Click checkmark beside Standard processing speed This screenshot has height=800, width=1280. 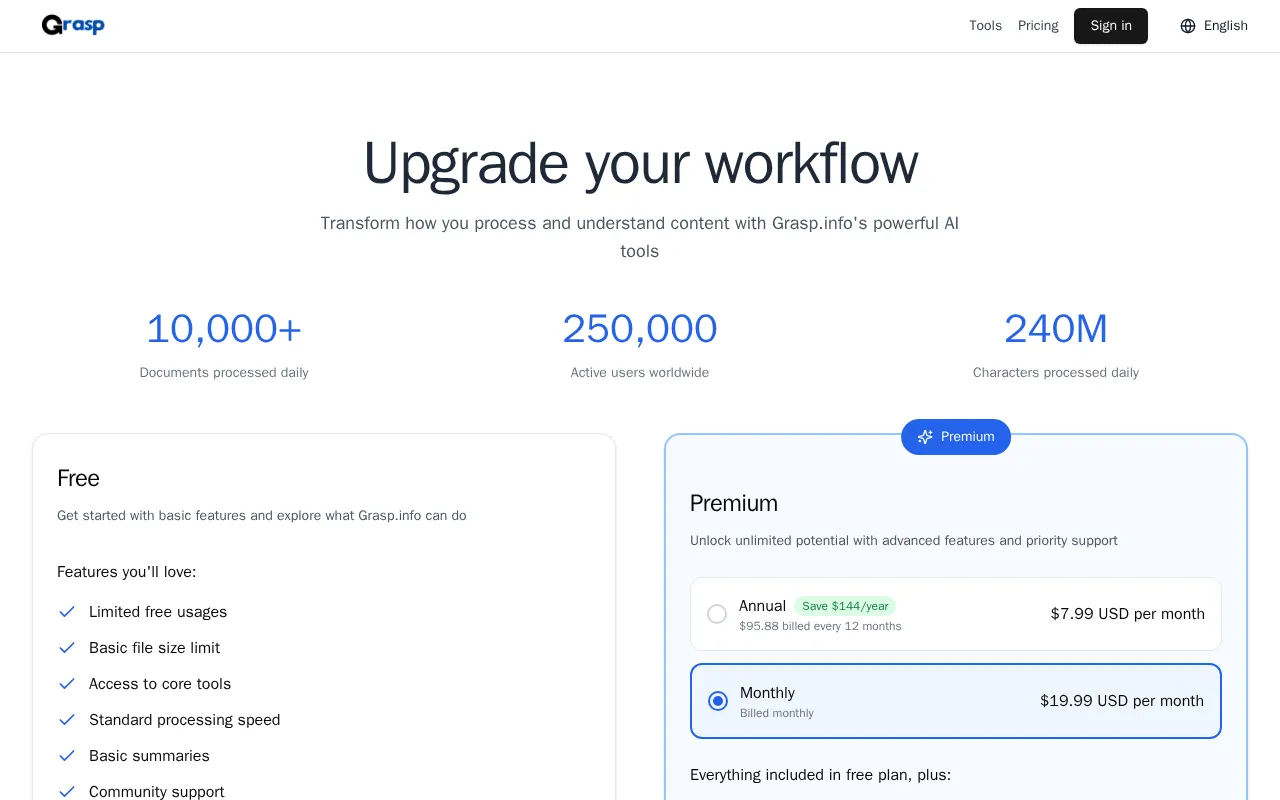tap(67, 720)
